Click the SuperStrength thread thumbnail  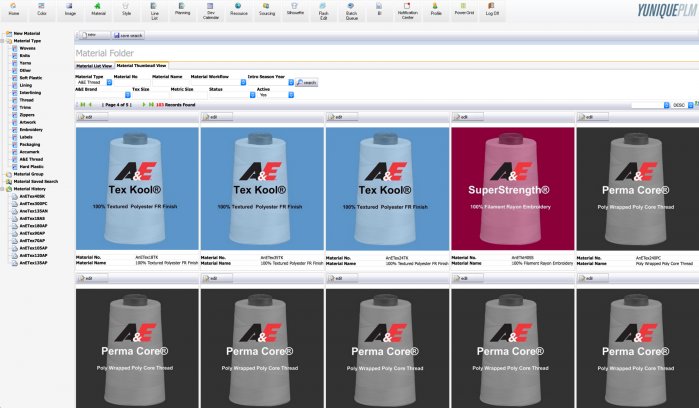click(x=513, y=190)
